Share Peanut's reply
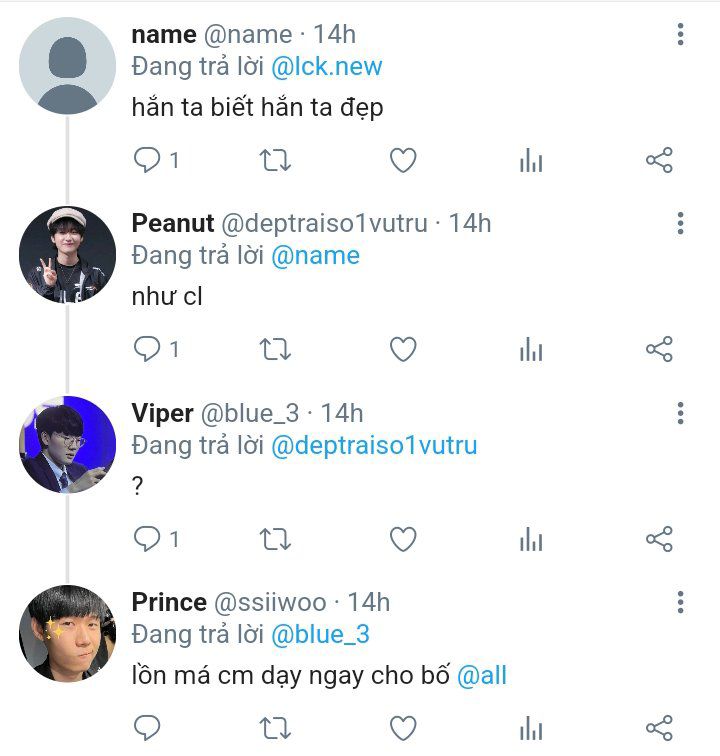This screenshot has height=756, width=720. (659, 349)
